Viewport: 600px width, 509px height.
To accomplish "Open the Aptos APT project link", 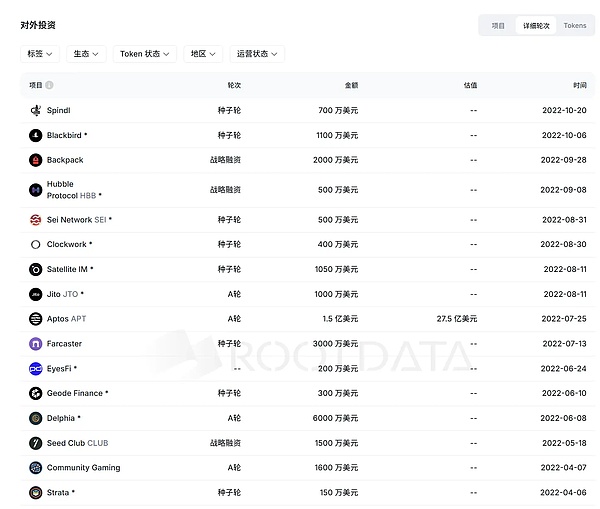I will click(x=66, y=319).
